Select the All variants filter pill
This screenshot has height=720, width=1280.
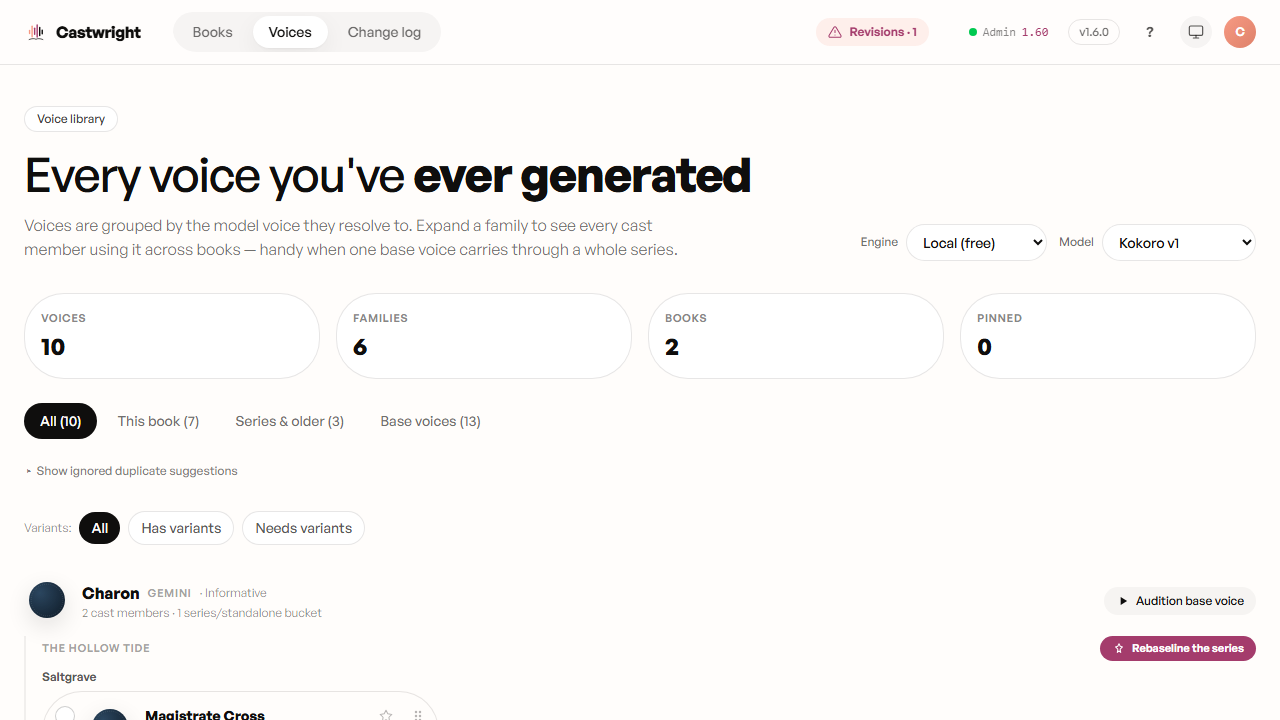(100, 528)
